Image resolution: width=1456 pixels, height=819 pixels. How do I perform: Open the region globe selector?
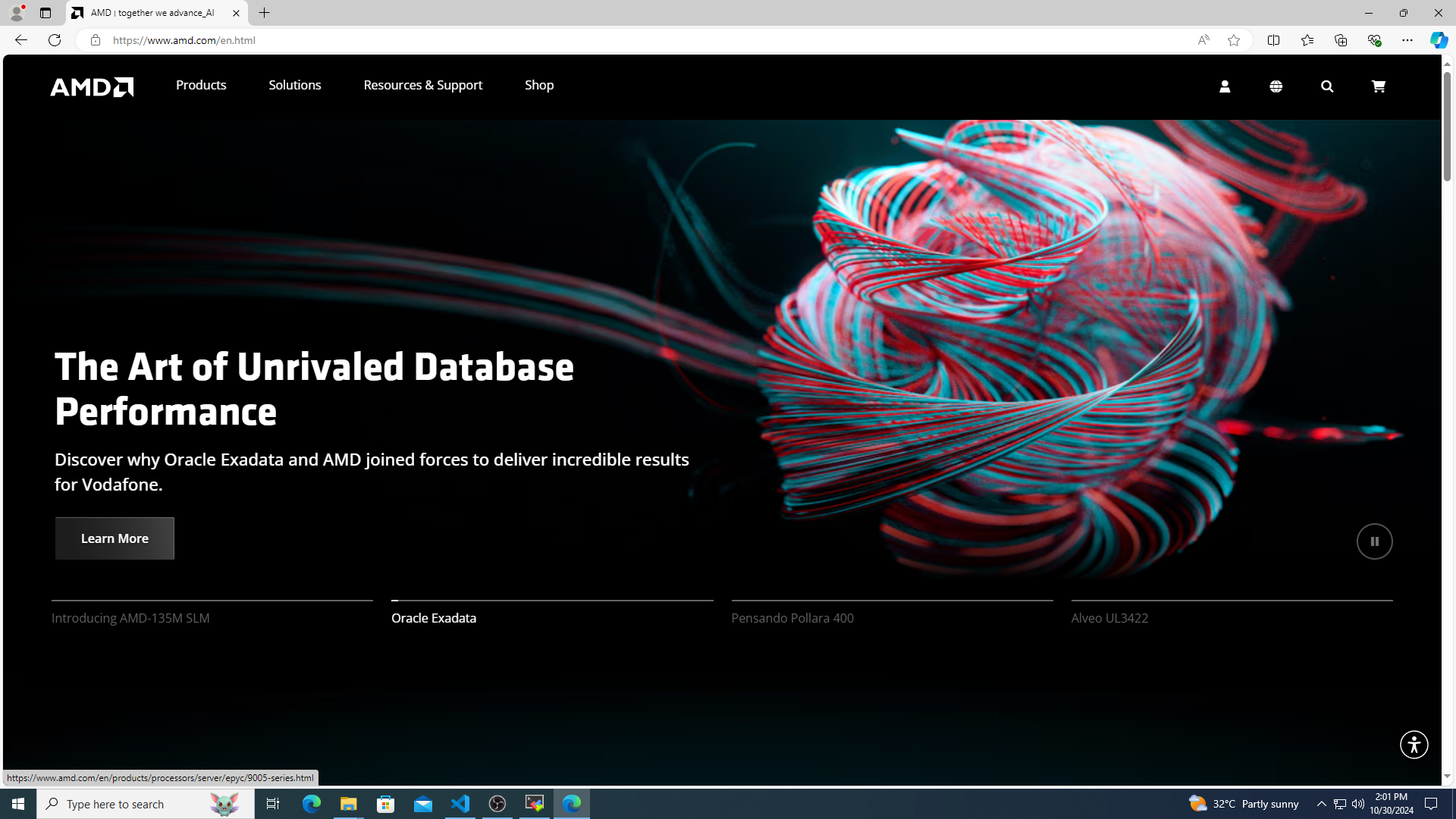coord(1276,86)
